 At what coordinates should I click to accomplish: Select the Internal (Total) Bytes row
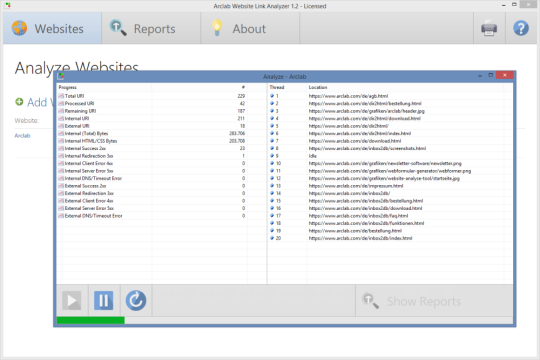152,133
